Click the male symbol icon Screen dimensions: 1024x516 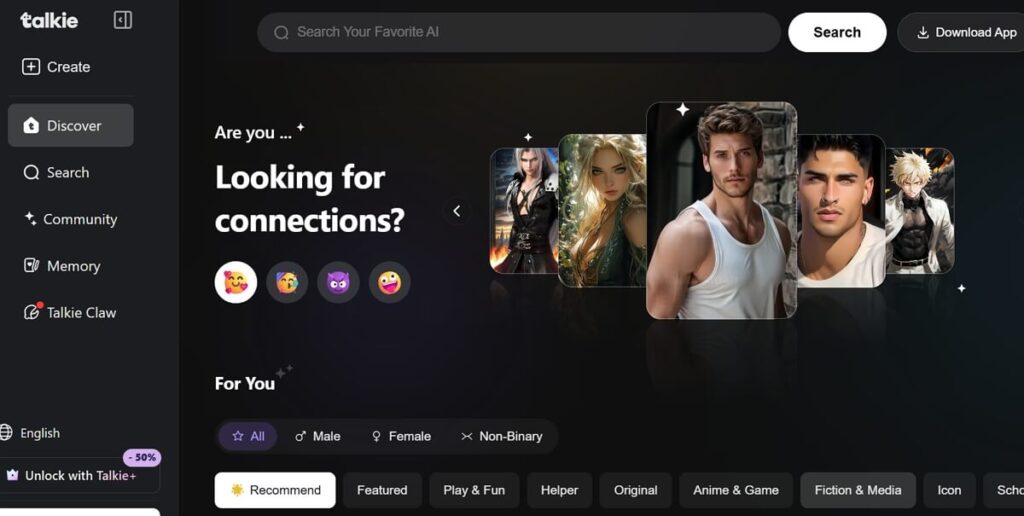coord(300,436)
